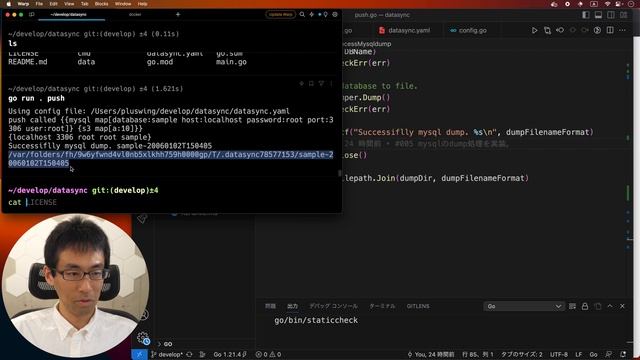
Task: Customize VS Code layout icon
Action: (624, 15)
